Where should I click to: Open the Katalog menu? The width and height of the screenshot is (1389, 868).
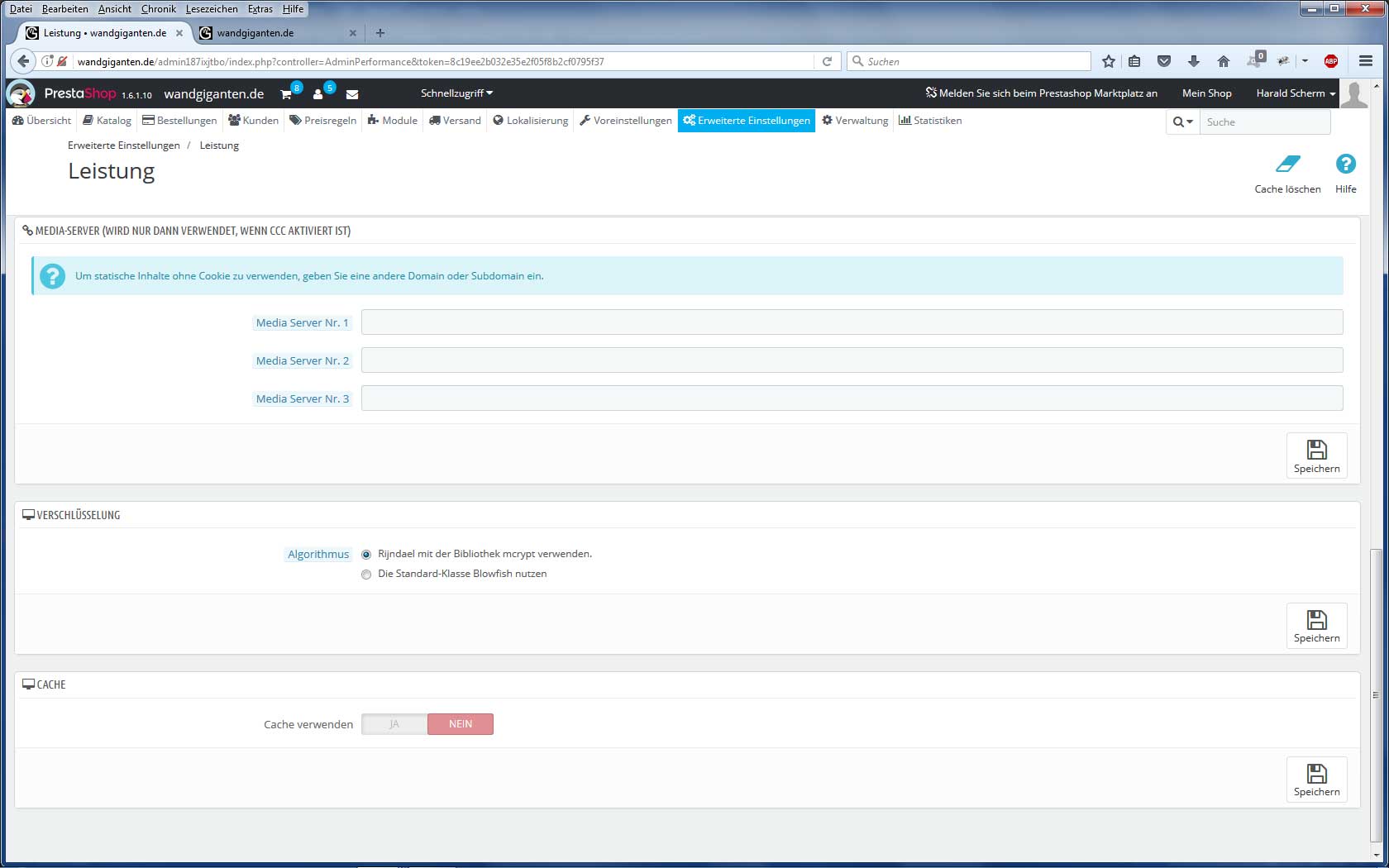click(x=107, y=121)
